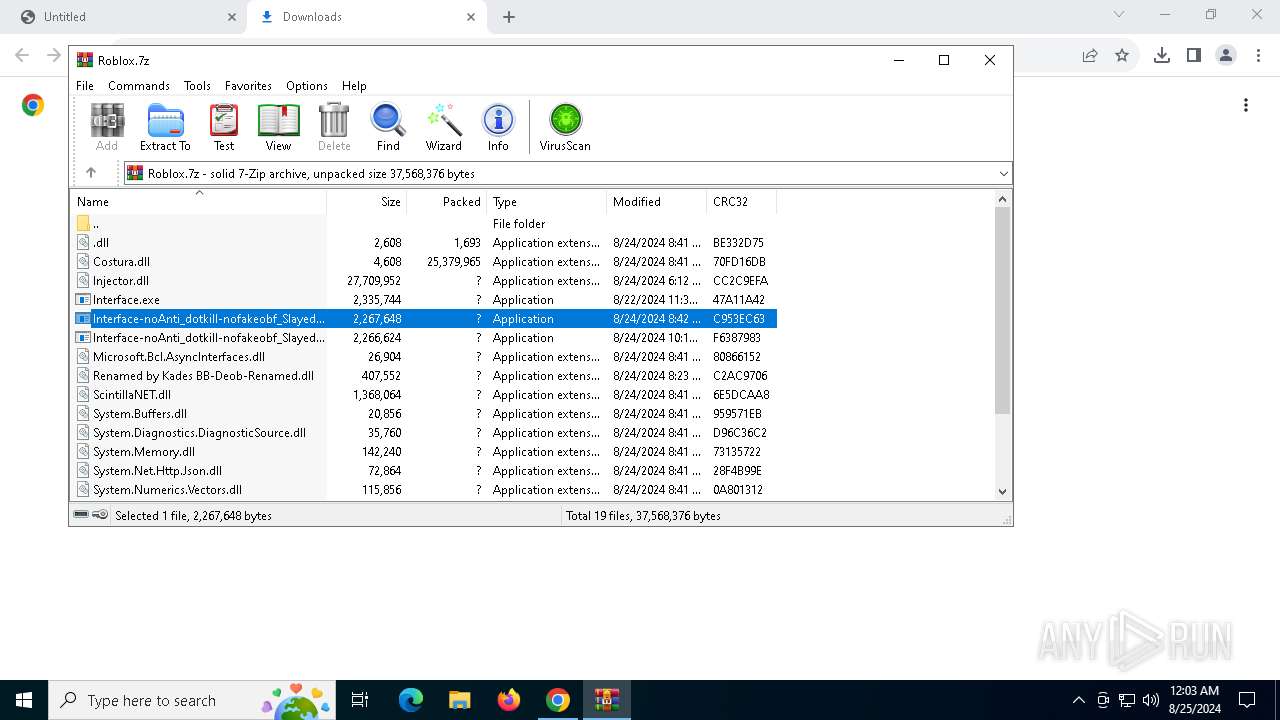Open Chrome profile avatar

pos(1226,55)
